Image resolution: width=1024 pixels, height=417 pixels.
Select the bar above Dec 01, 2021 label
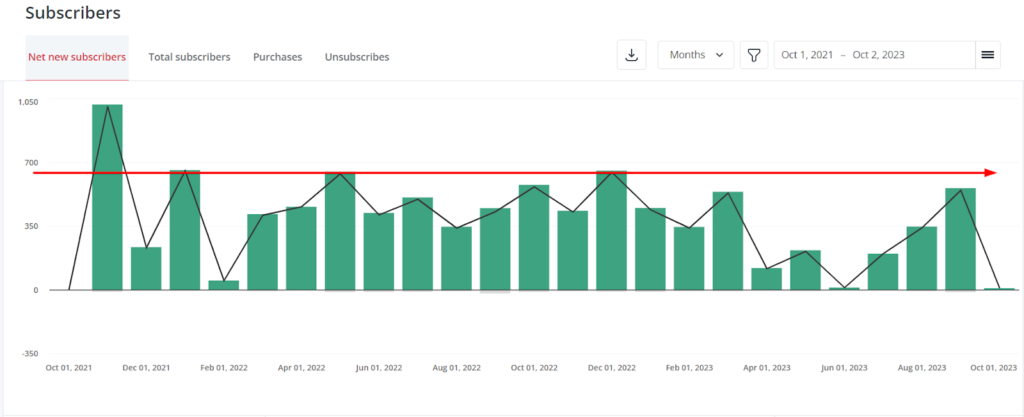tap(146, 268)
